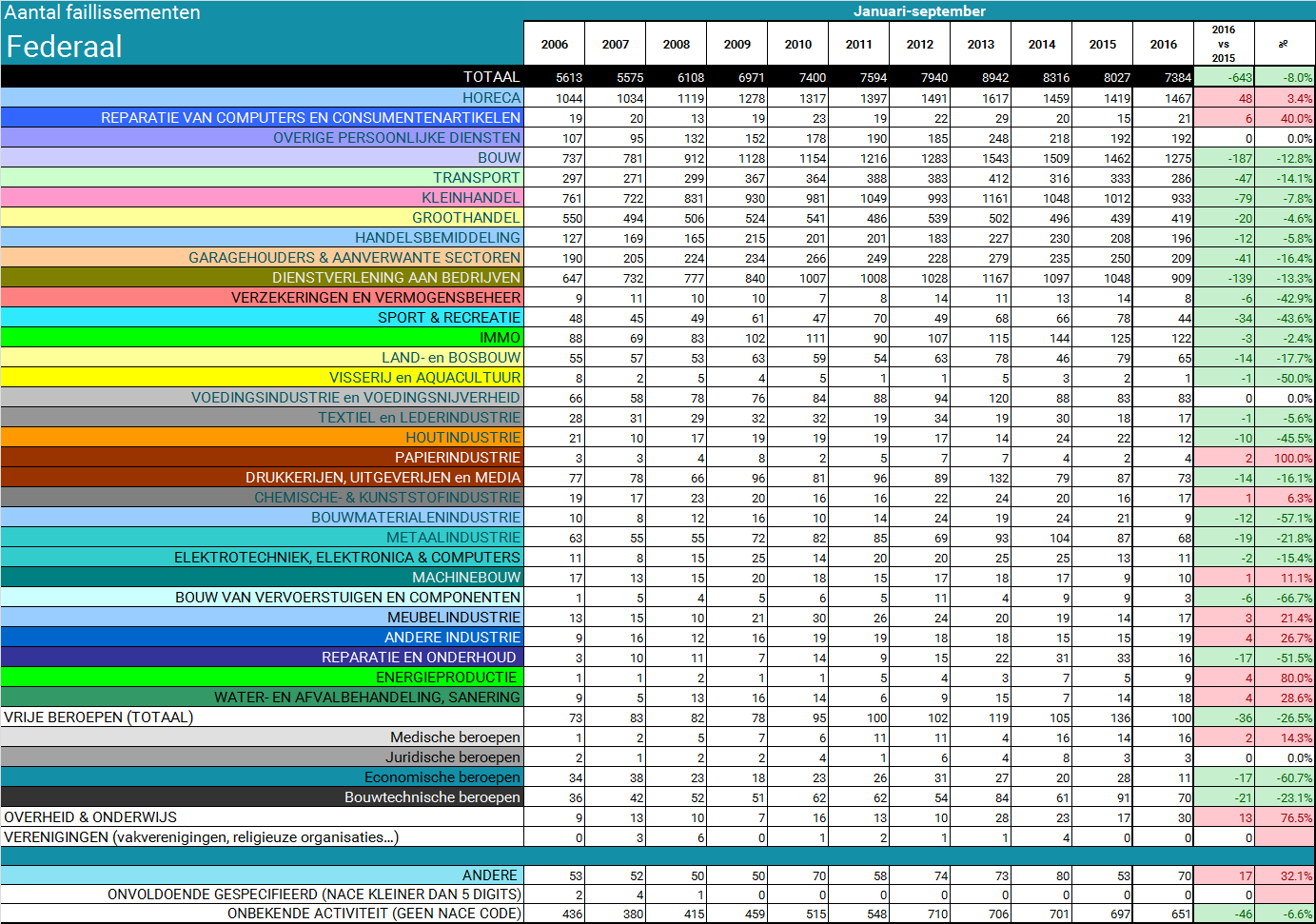Click 'ONVOLDOENDE GESPECIFIEERD' row label

pos(314,894)
